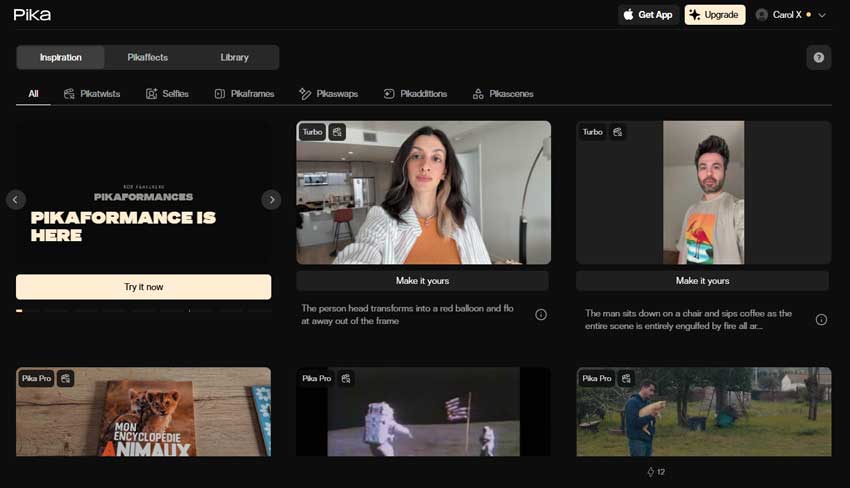Click Pikatwist icon on astronaut video

(x=346, y=378)
